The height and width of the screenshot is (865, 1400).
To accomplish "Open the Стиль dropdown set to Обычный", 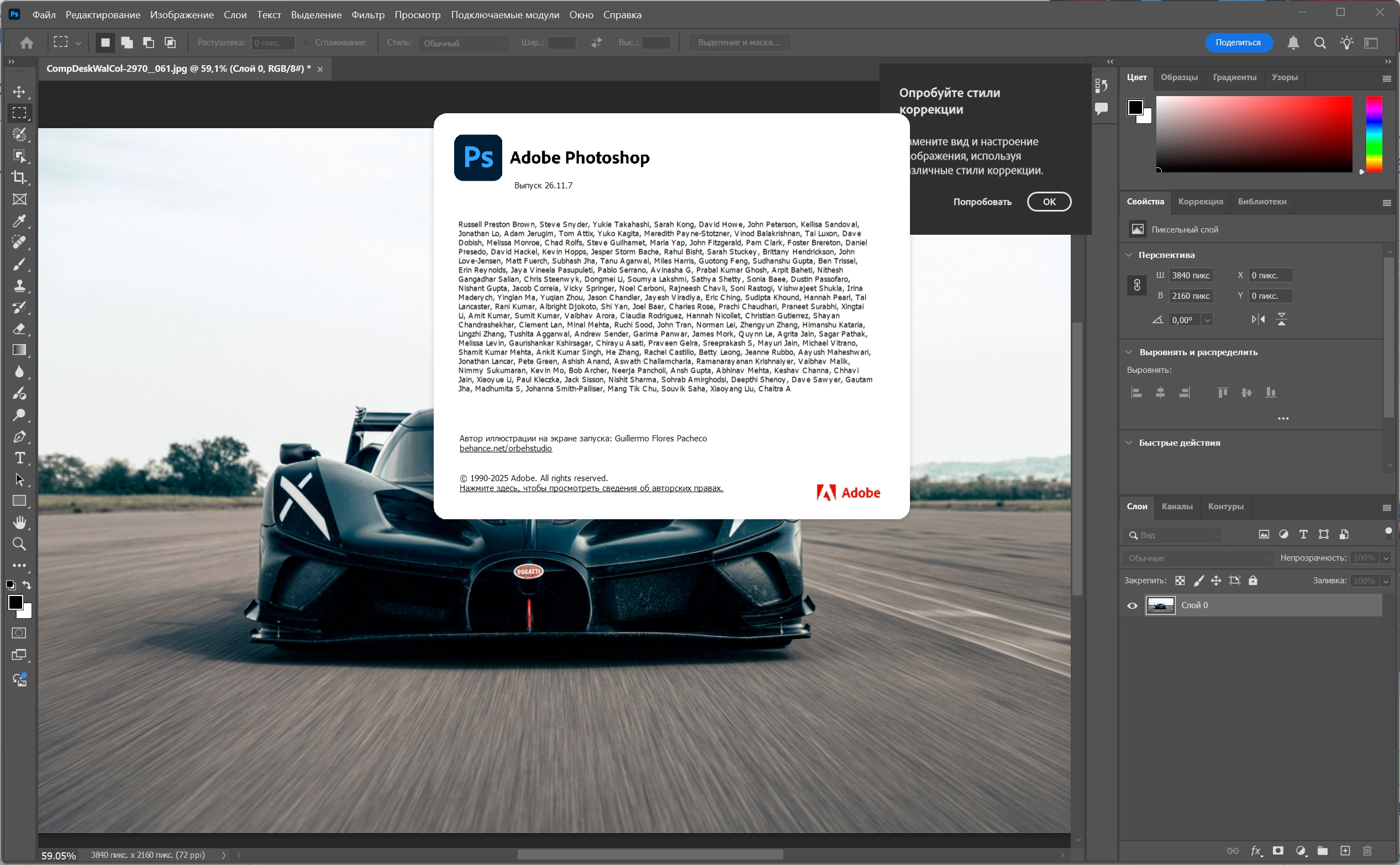I will tap(464, 43).
